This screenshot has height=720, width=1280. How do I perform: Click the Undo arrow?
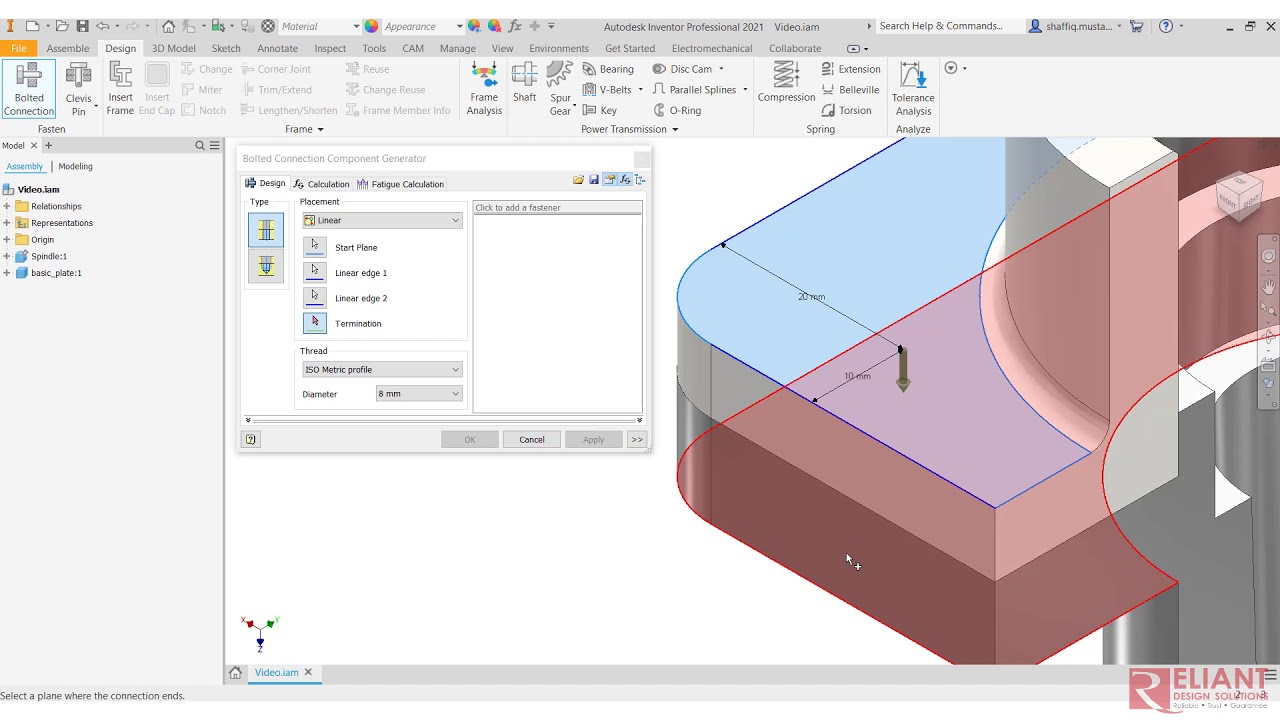[102, 26]
